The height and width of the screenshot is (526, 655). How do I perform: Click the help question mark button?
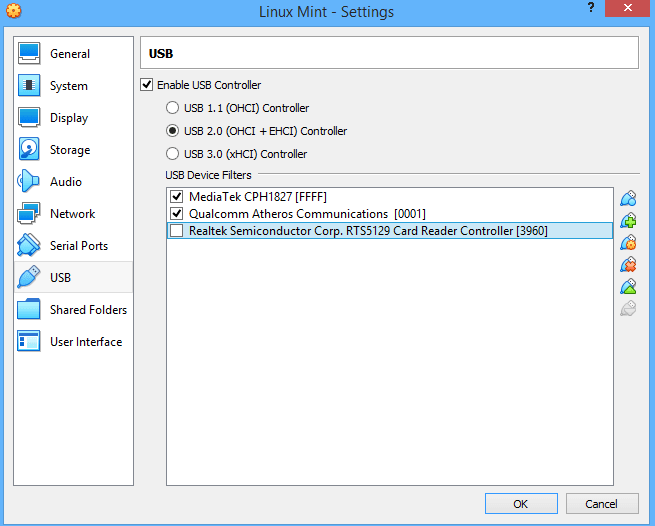pyautogui.click(x=591, y=8)
